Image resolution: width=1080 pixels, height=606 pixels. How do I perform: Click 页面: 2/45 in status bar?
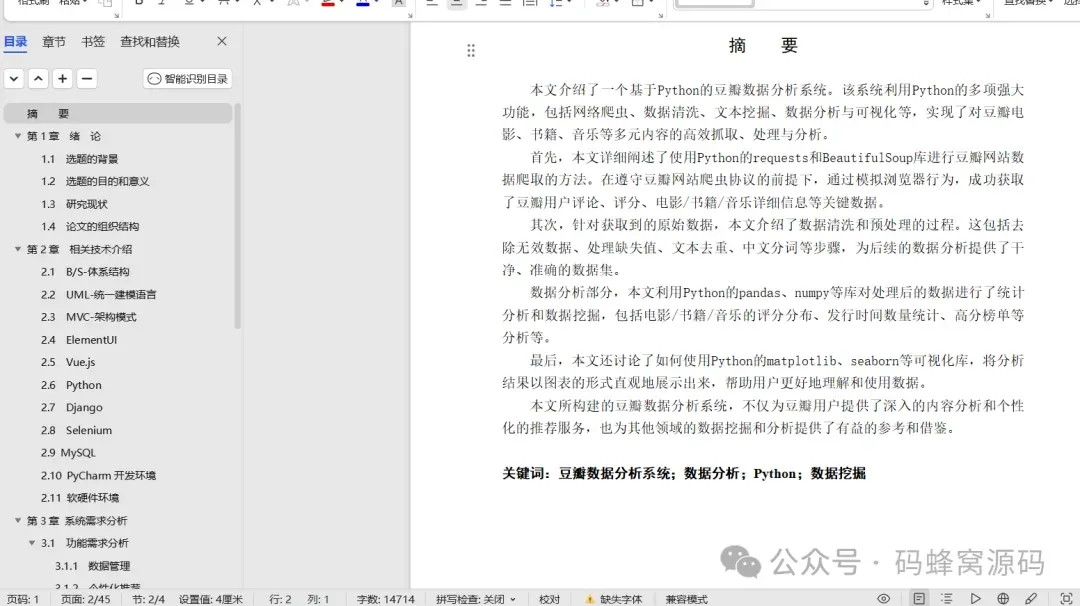click(85, 599)
